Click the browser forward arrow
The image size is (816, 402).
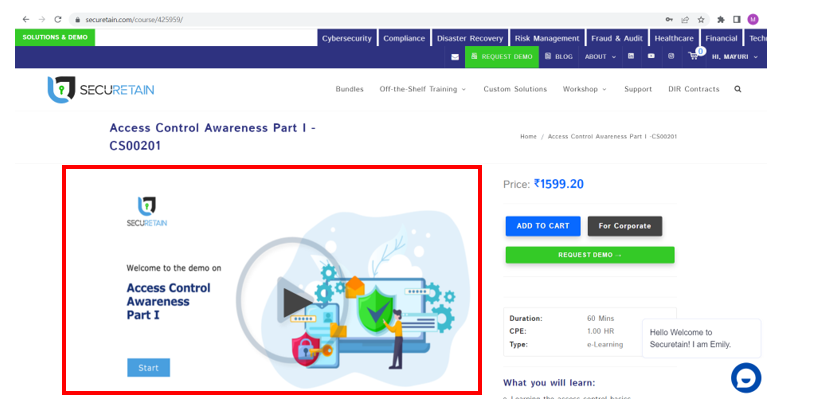(42, 19)
